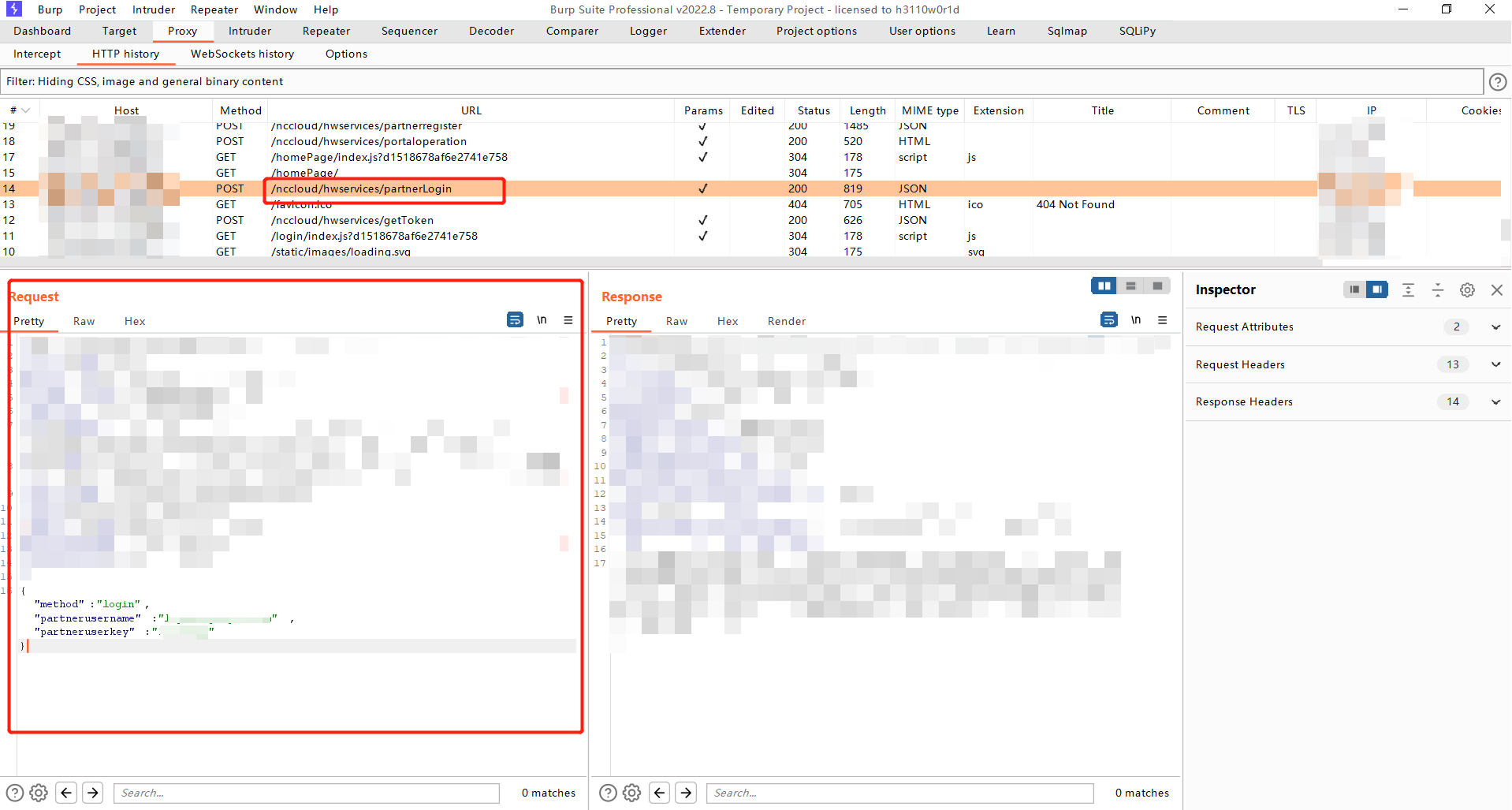The image size is (1512, 810).
Task: Show Request in Hex view
Action: (x=135, y=321)
